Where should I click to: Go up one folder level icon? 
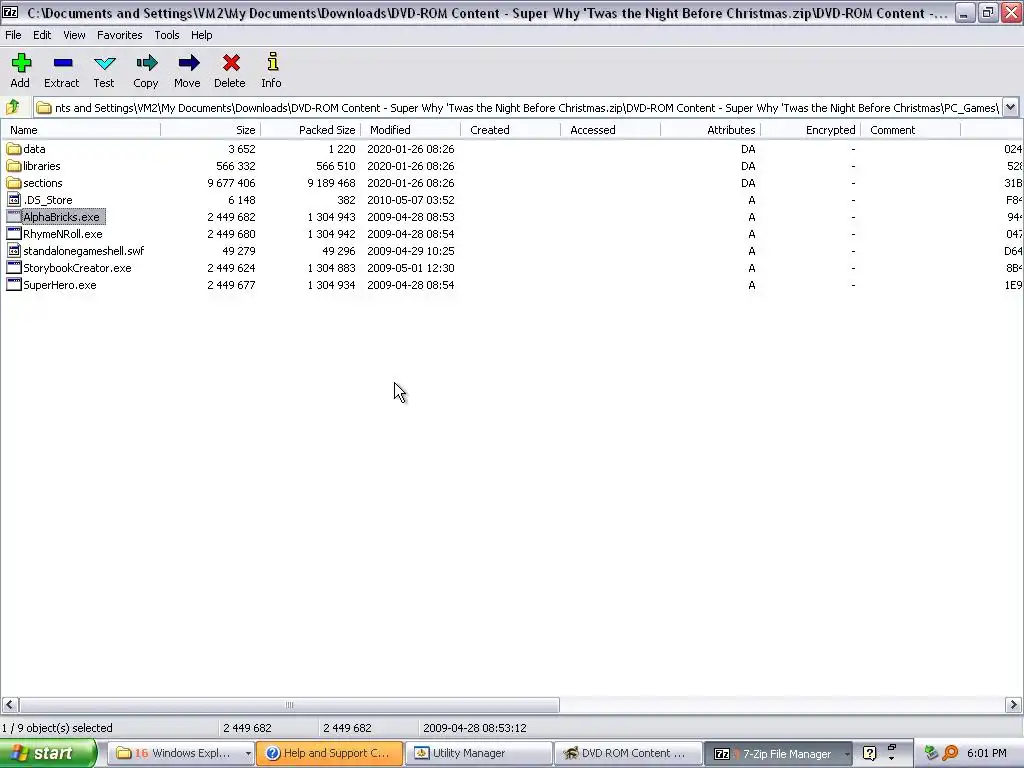click(12, 107)
